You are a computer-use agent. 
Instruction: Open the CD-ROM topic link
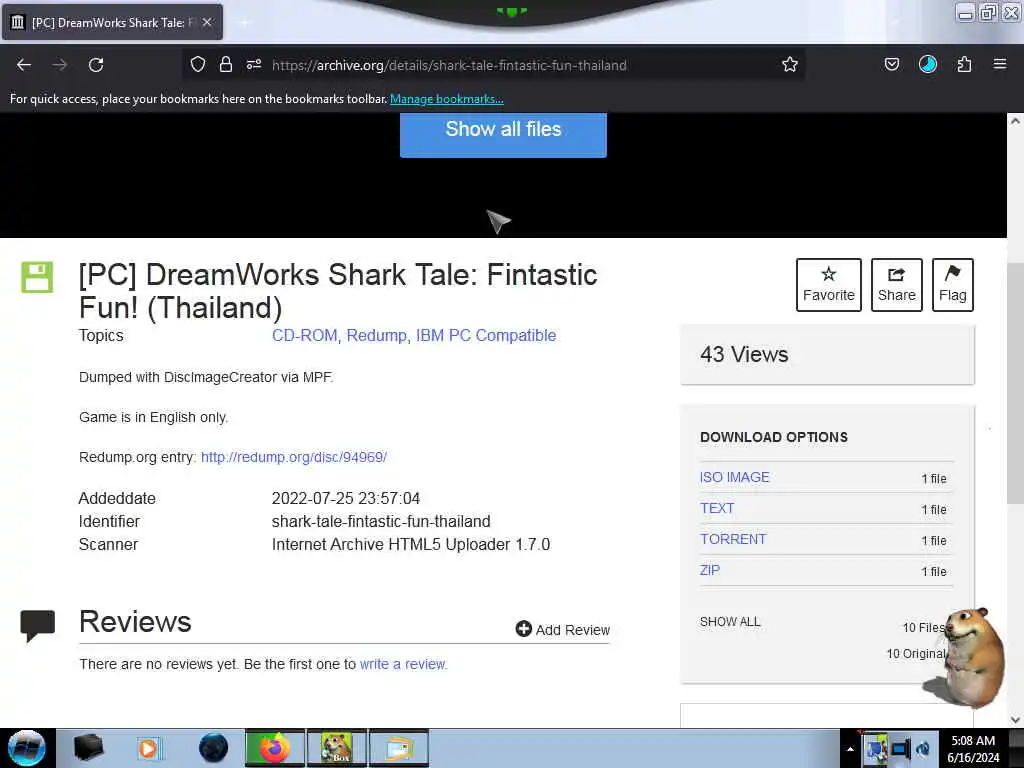point(304,335)
